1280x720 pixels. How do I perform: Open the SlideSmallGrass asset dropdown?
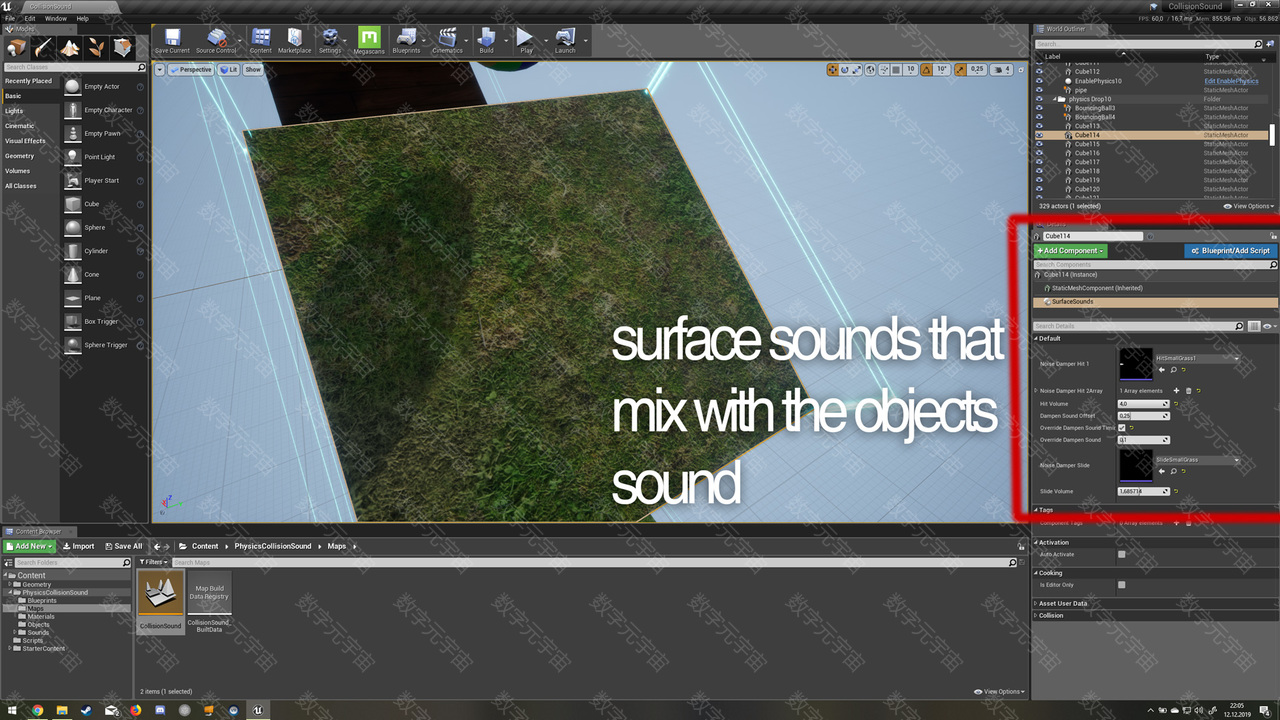pyautogui.click(x=1198, y=460)
